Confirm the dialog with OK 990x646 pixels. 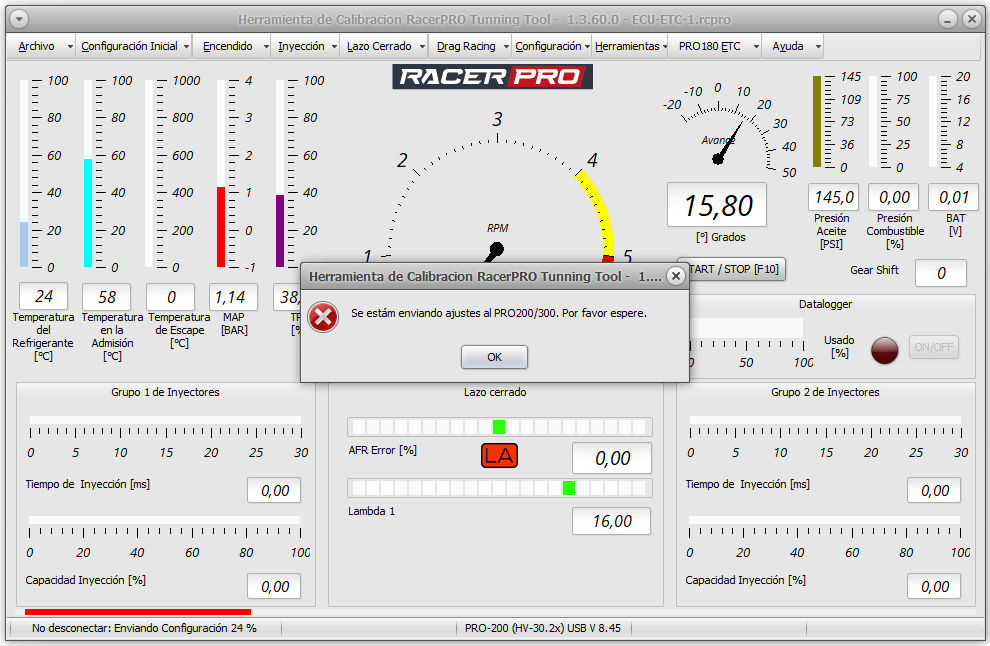point(494,357)
